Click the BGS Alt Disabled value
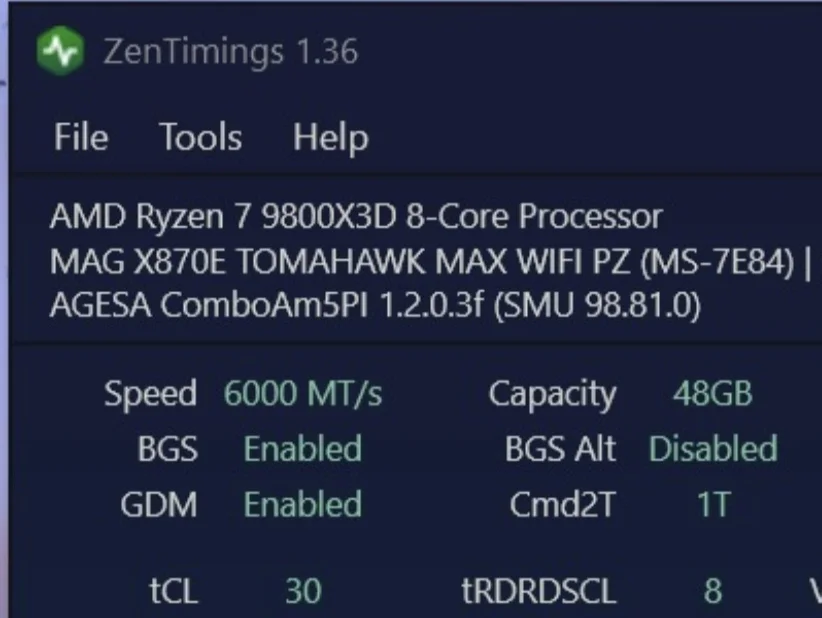The image size is (822, 618). pyautogui.click(x=712, y=449)
